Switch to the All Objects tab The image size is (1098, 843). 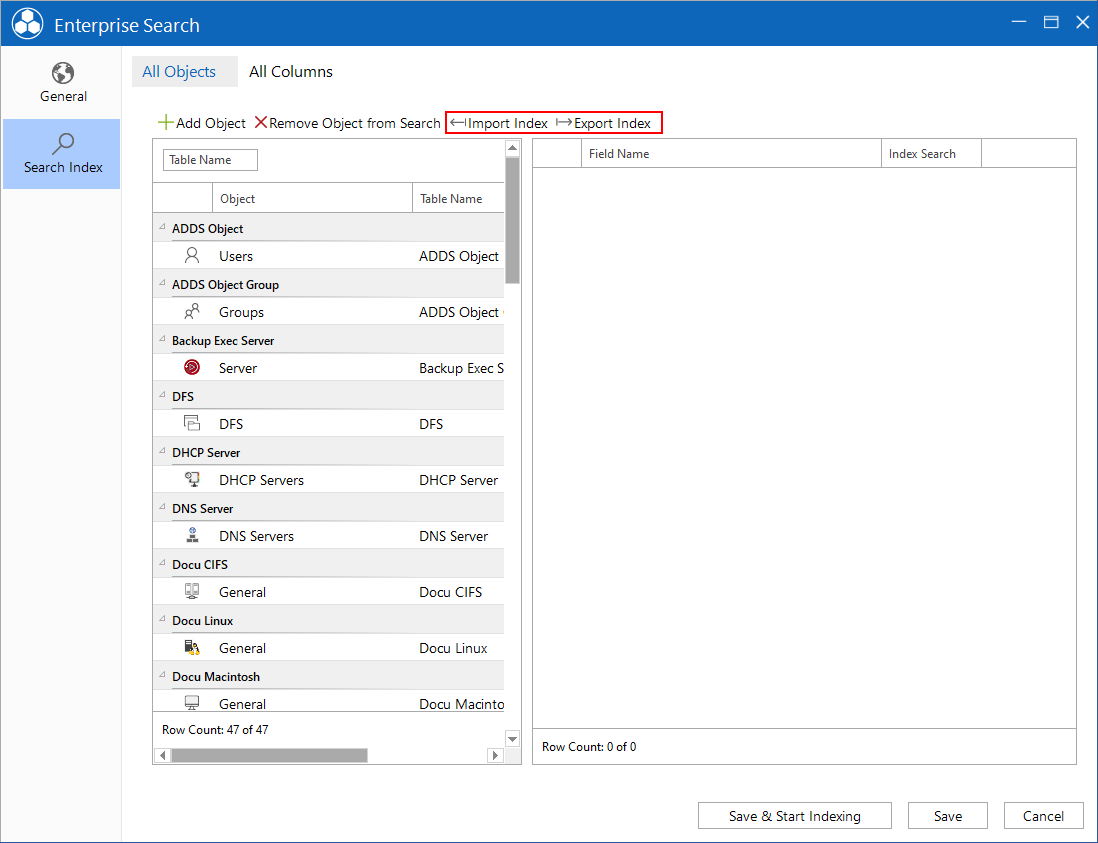point(184,71)
